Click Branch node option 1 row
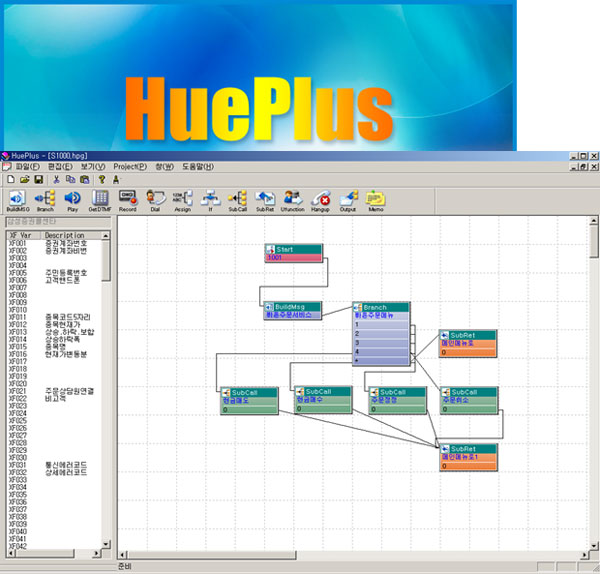Viewport: 600px width, 574px height. [x=381, y=325]
